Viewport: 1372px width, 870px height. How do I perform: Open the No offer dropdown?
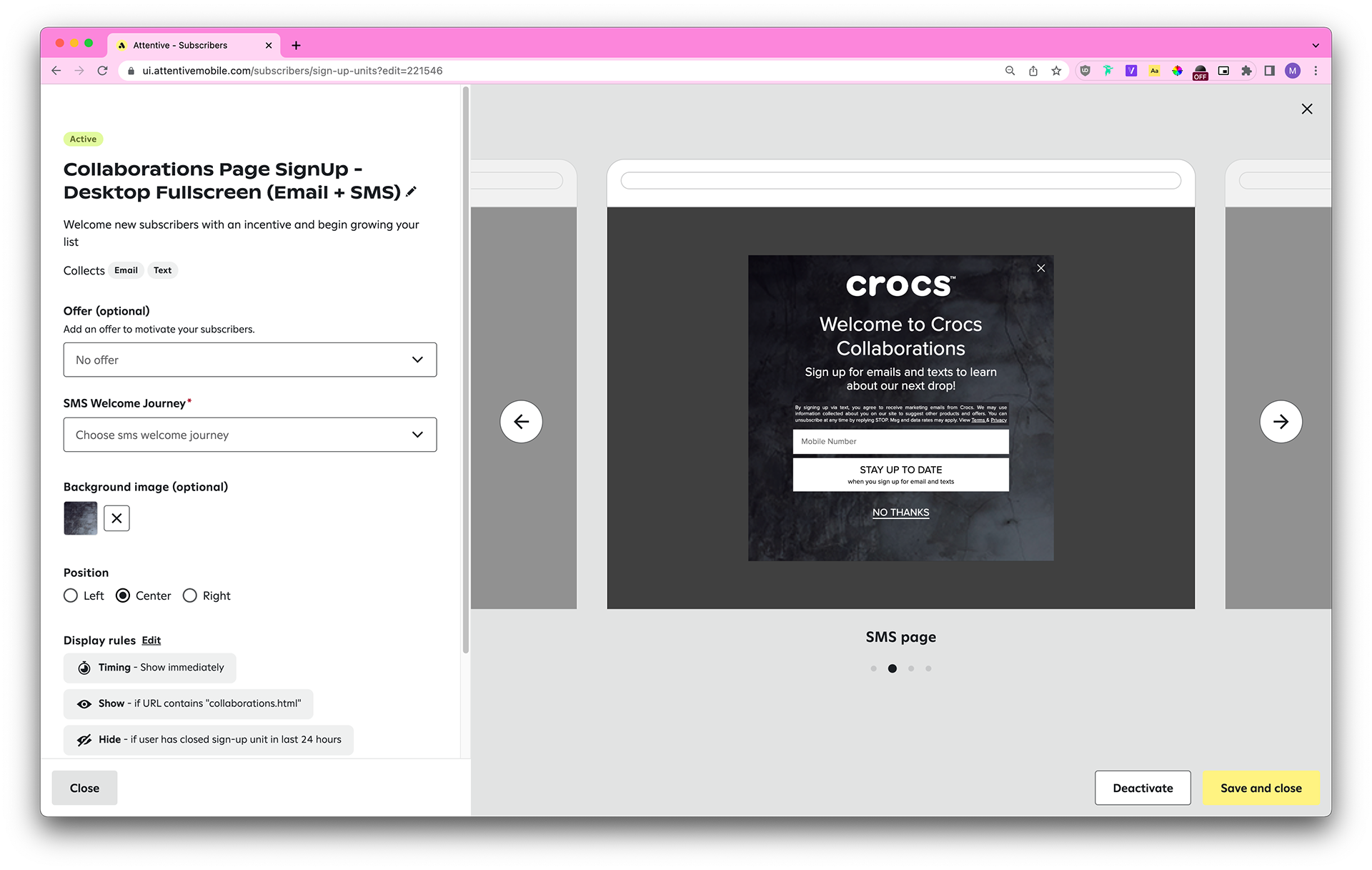click(250, 360)
